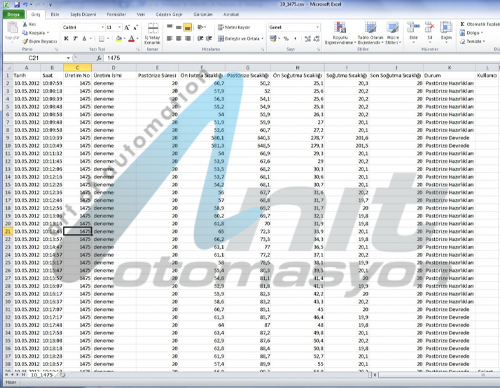
Task: Toggle bold formatting K button
Action: point(66,39)
